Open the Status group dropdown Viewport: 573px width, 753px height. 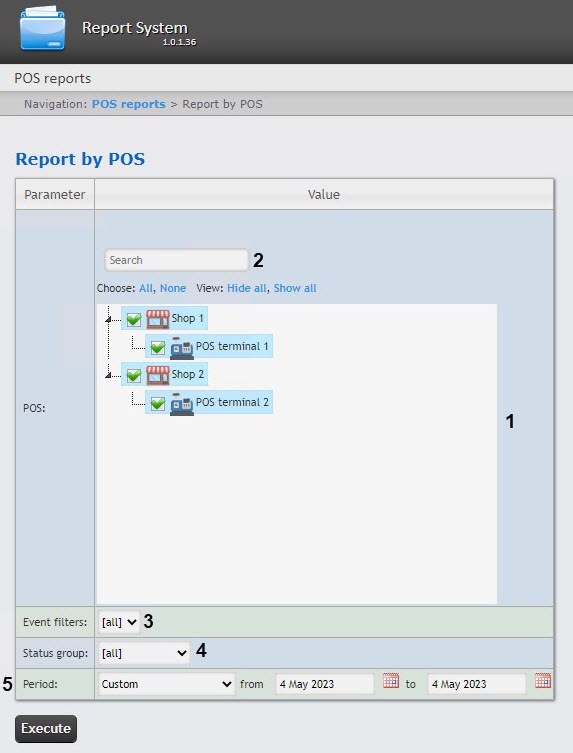[x=144, y=653]
